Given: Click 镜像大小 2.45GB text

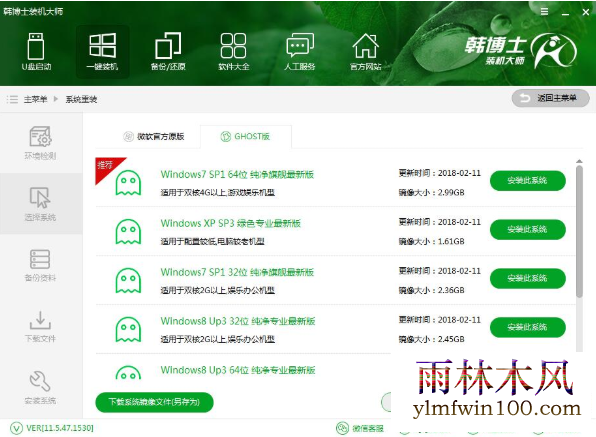Looking at the screenshot, I should click(x=431, y=339).
